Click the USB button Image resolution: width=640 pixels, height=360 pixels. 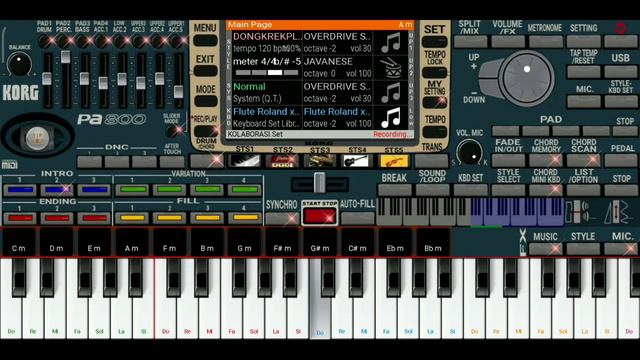tap(621, 71)
